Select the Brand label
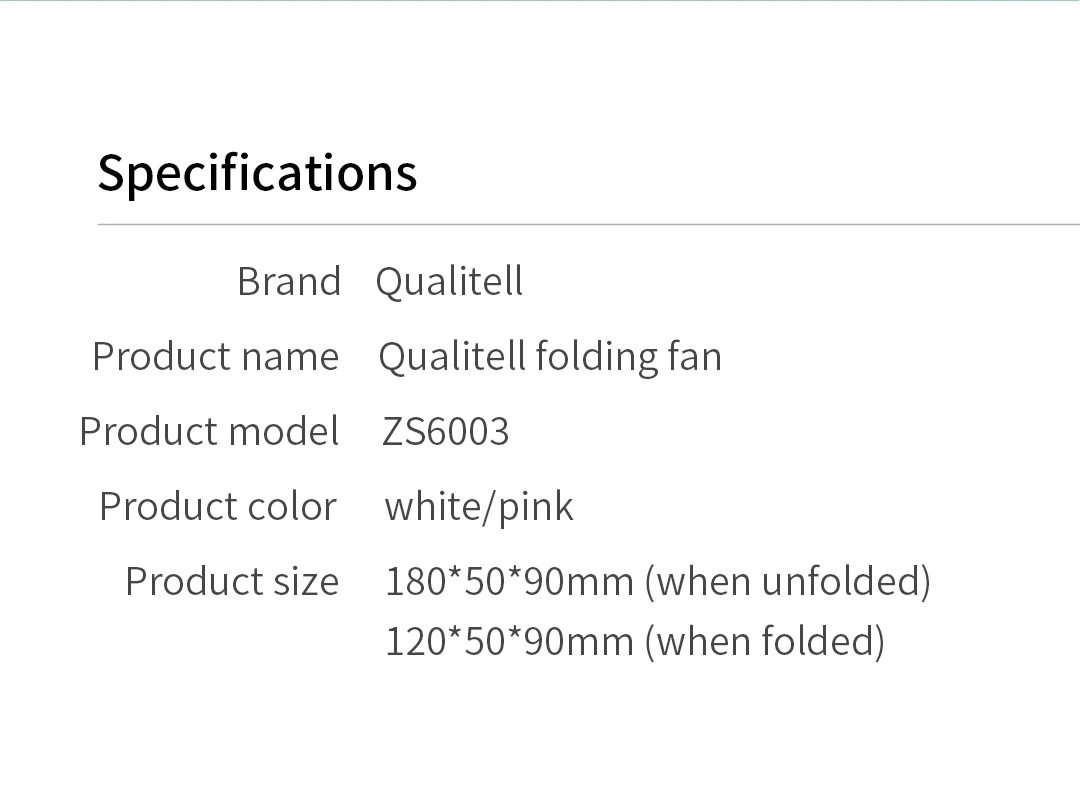Screen dimensions: 1080x810 tap(289, 281)
